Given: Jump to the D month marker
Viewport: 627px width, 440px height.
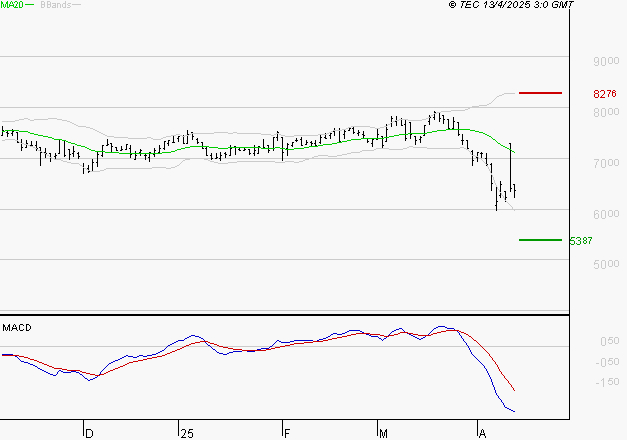Looking at the screenshot, I should tap(88, 433).
